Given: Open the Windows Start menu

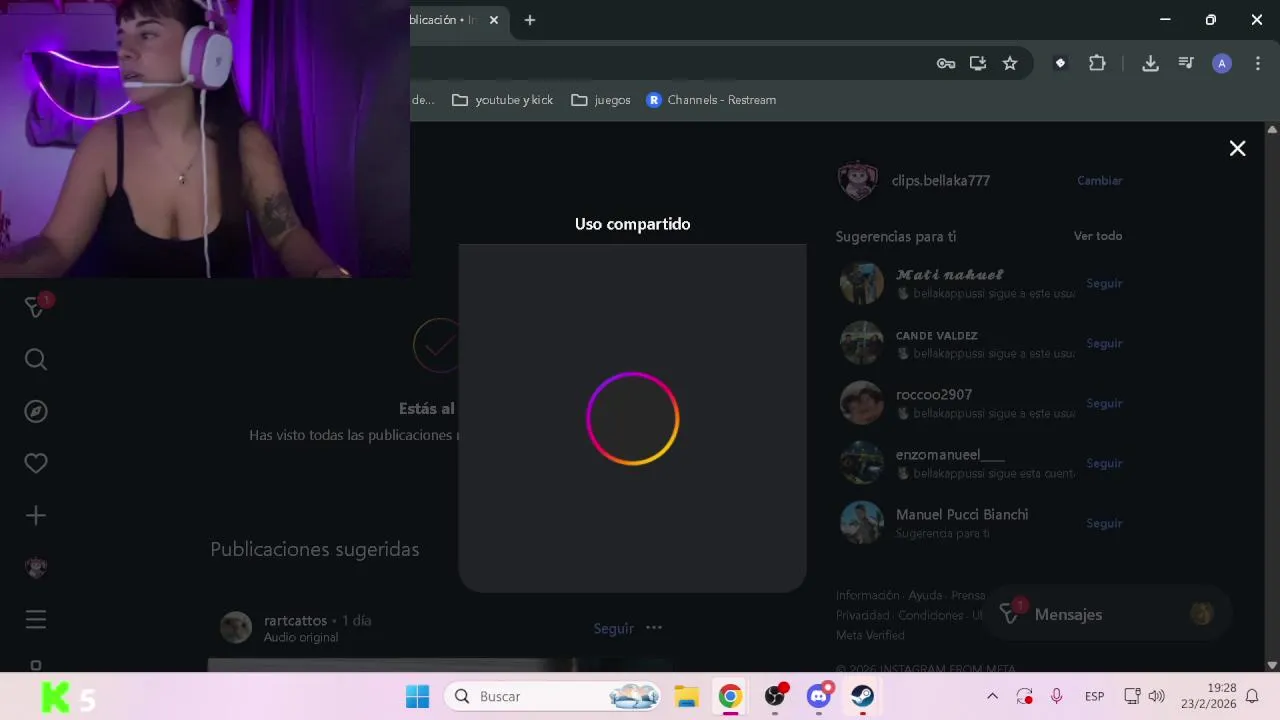Looking at the screenshot, I should coord(417,696).
